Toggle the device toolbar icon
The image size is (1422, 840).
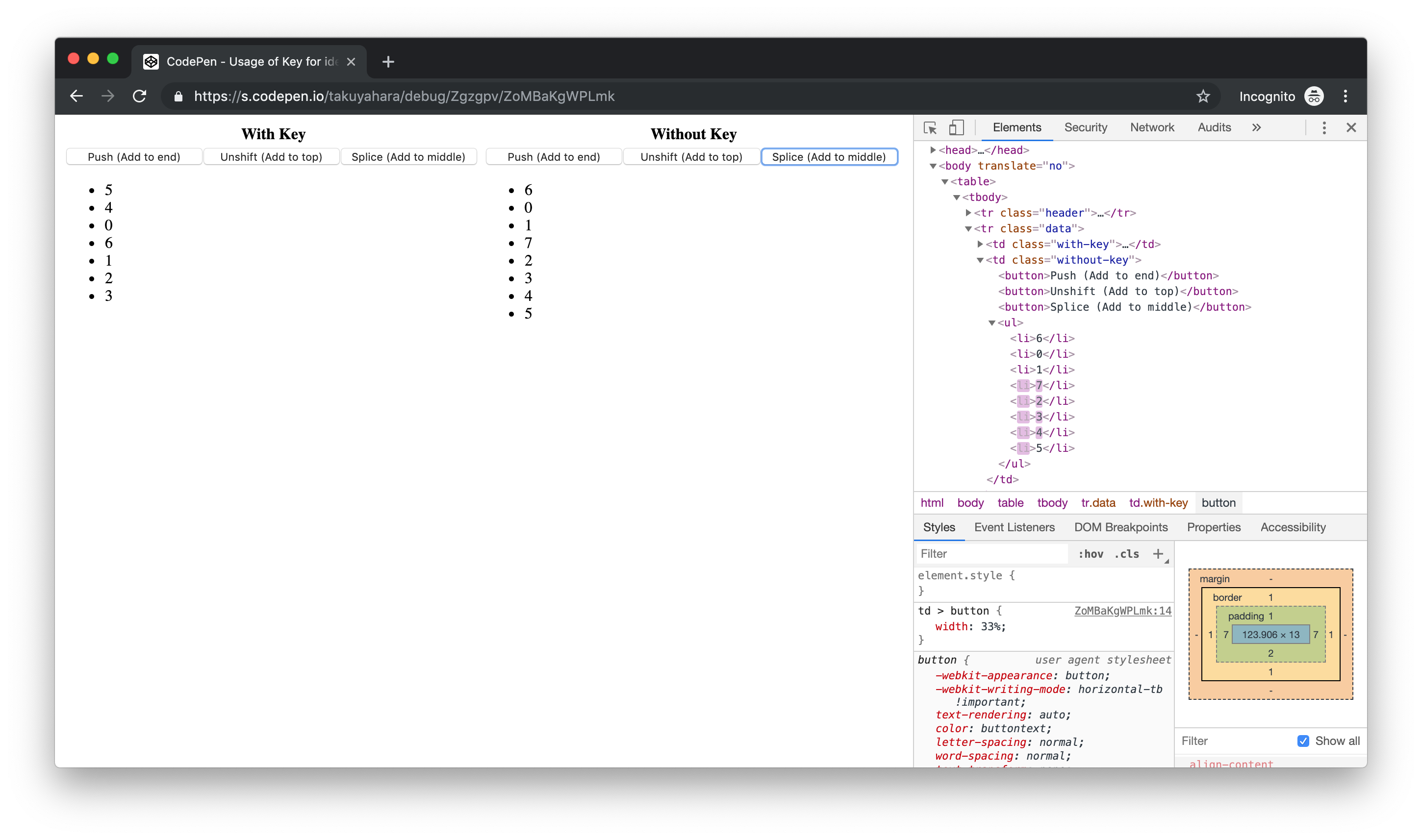click(957, 128)
